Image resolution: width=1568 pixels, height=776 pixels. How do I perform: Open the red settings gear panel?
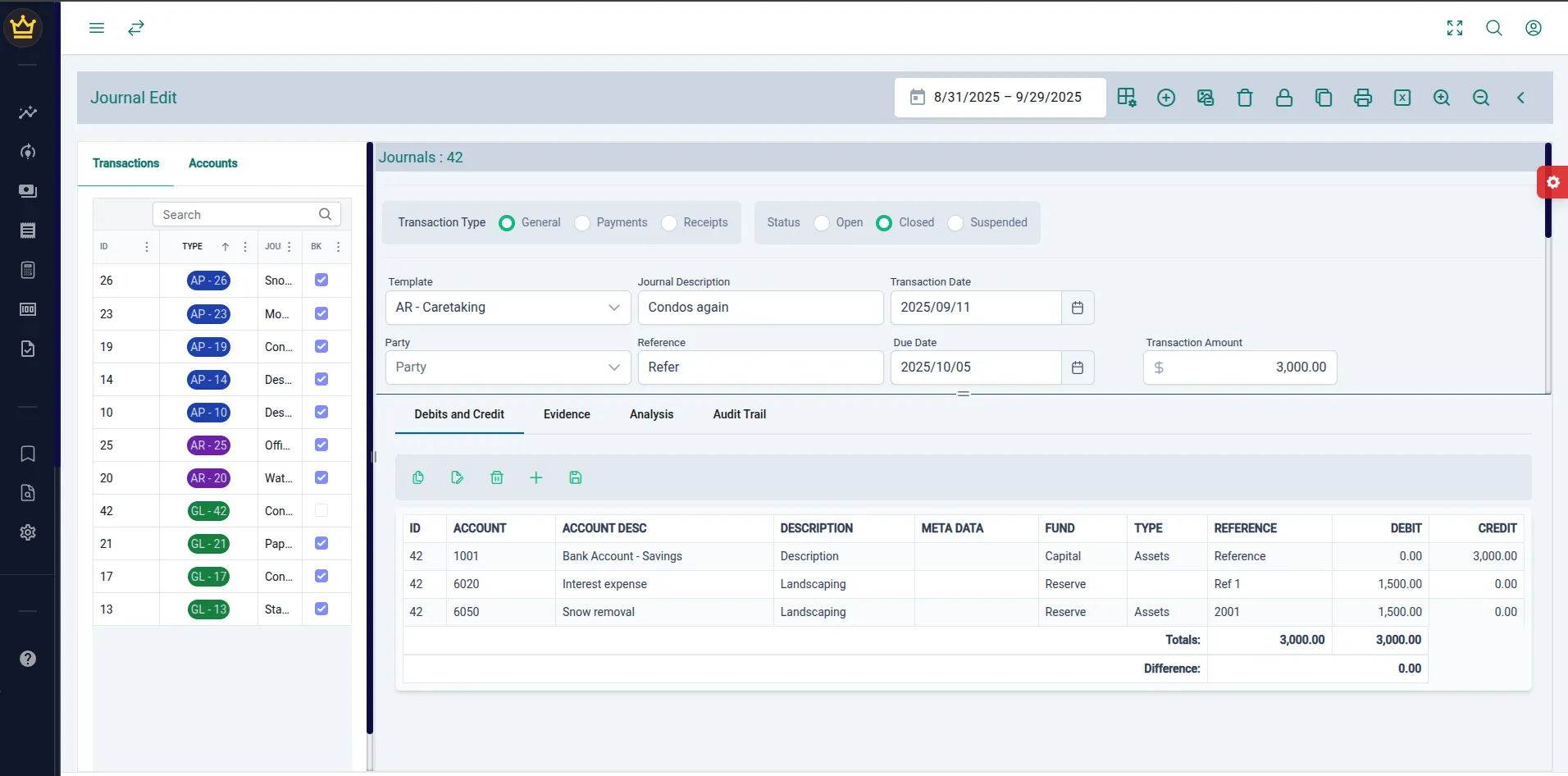1552,182
